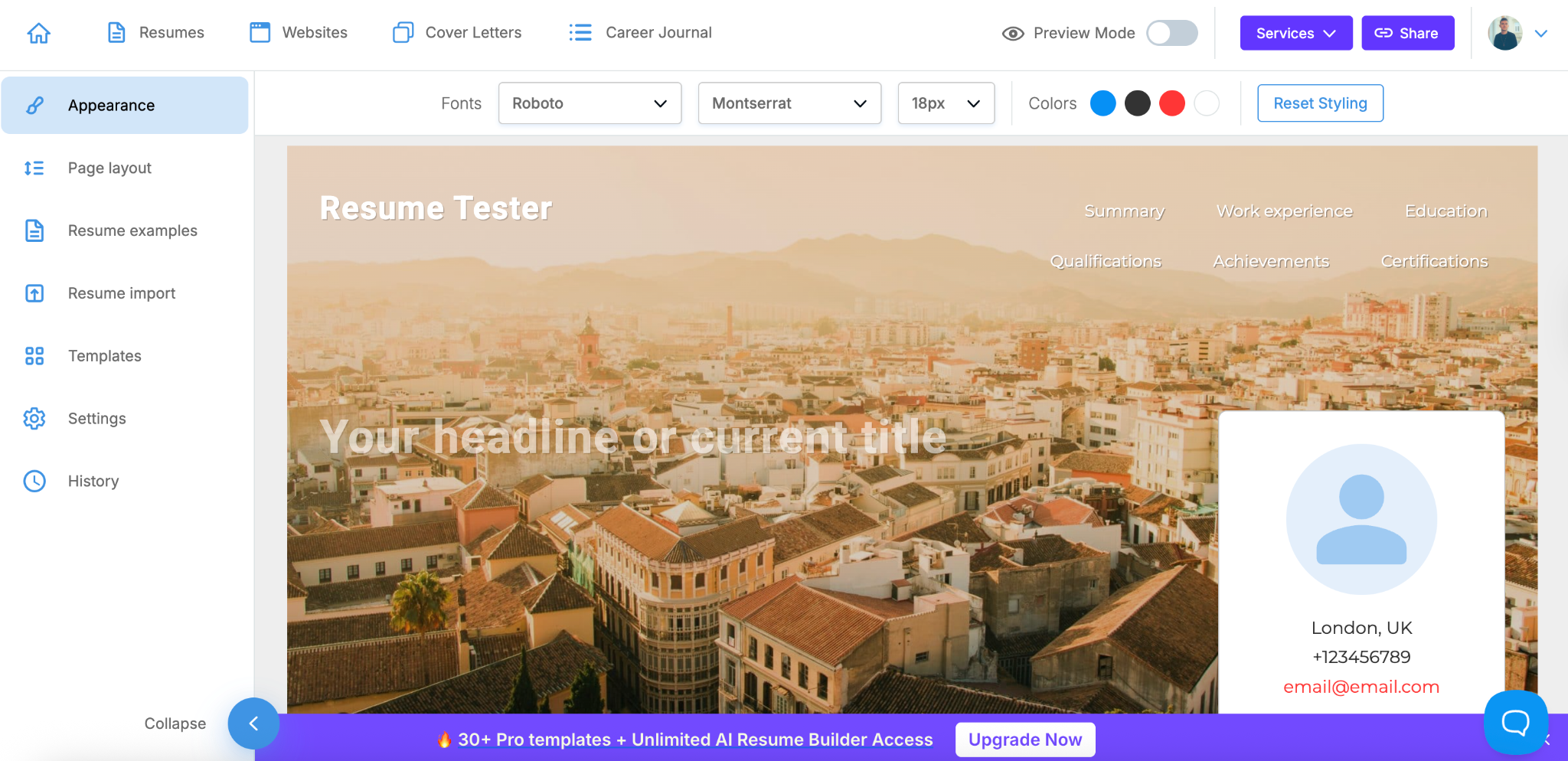1568x761 pixels.
Task: Click the Upgrade Now button
Action: [x=1024, y=740]
